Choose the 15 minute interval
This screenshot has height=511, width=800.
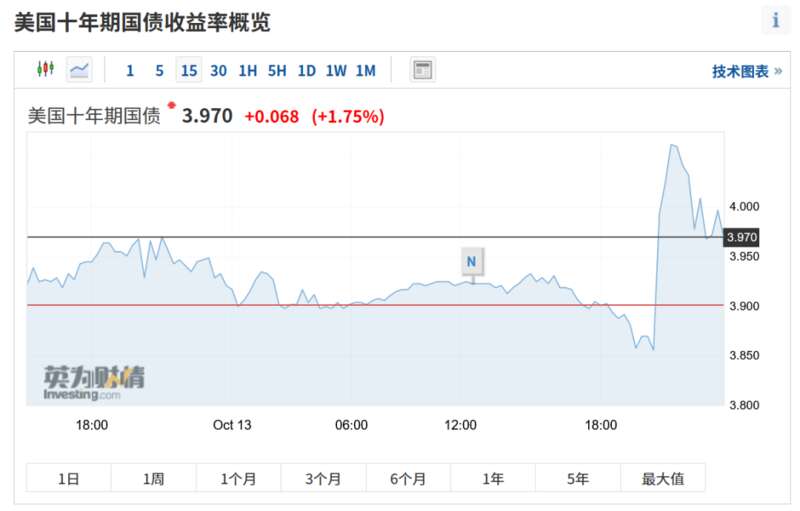click(x=189, y=70)
